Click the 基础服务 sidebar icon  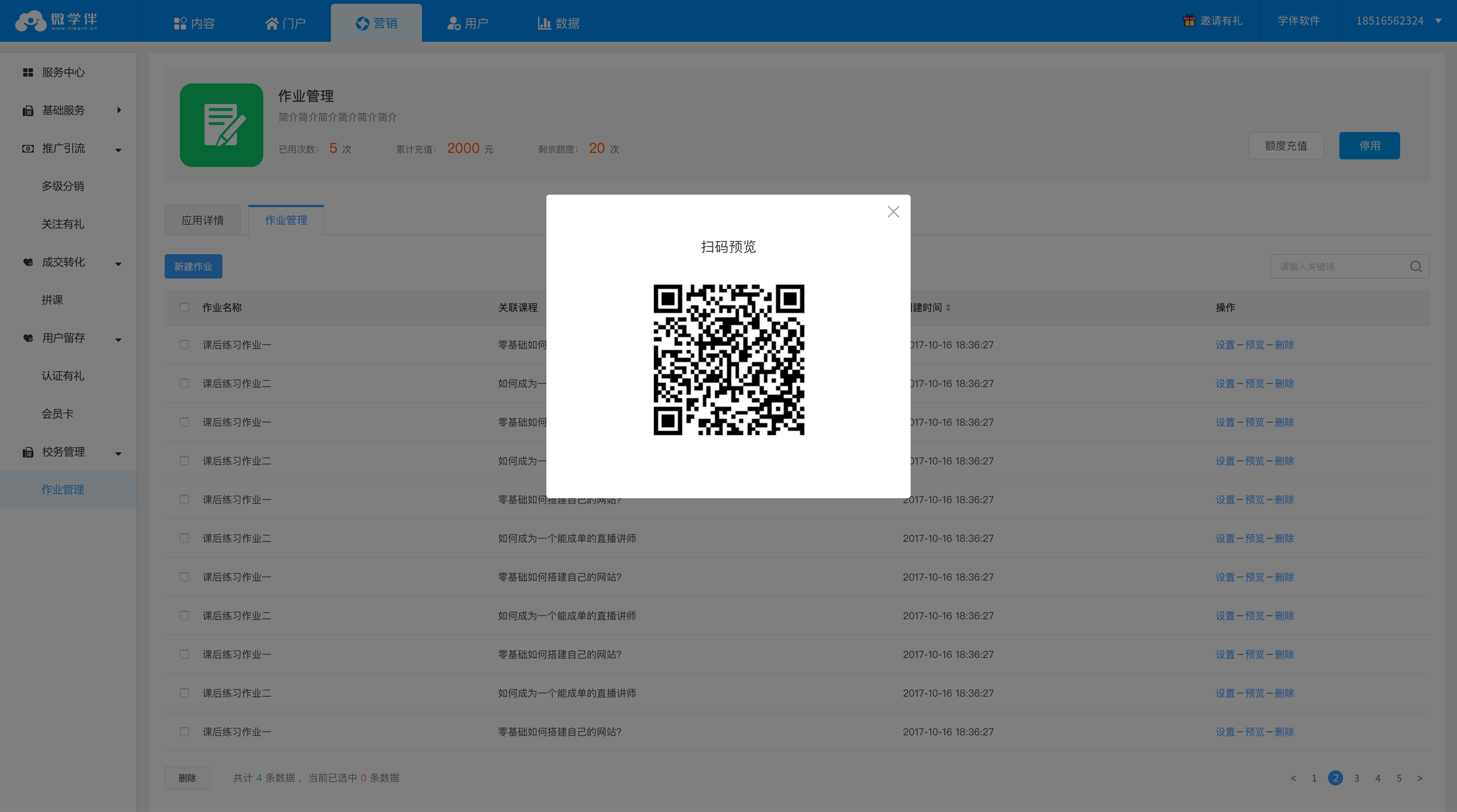point(28,110)
